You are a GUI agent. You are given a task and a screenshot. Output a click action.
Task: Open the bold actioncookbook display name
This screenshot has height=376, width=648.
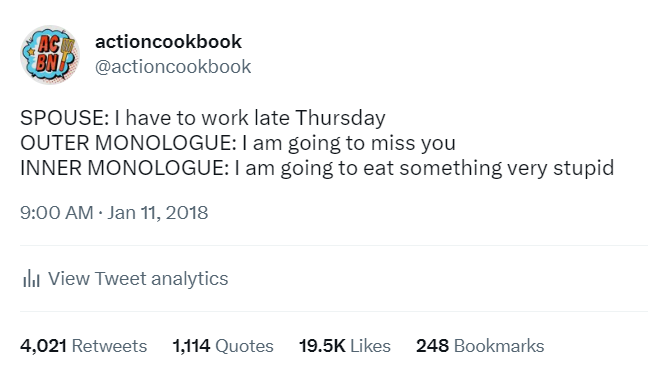point(168,41)
